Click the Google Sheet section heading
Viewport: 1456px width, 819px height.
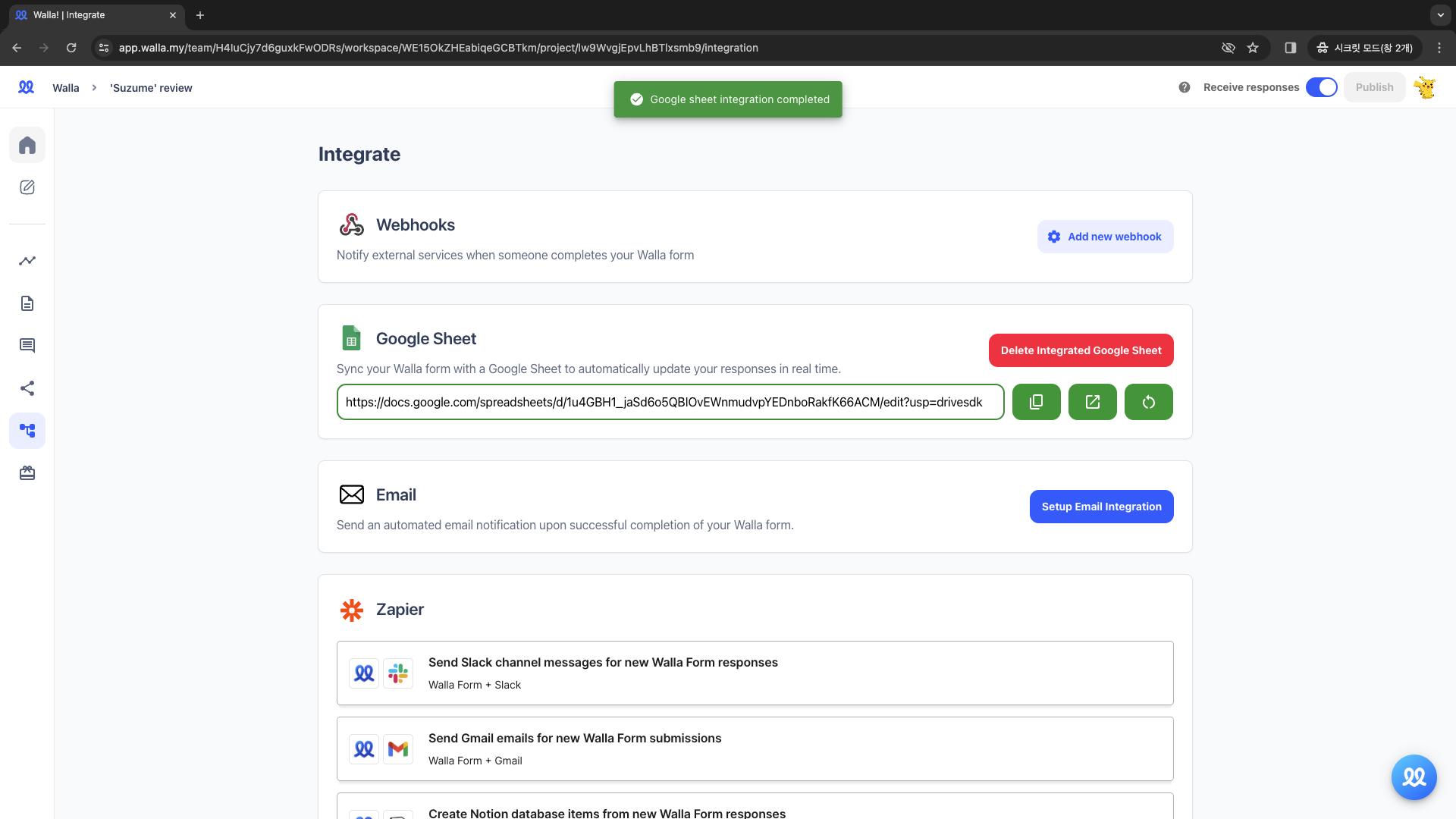[x=426, y=339]
